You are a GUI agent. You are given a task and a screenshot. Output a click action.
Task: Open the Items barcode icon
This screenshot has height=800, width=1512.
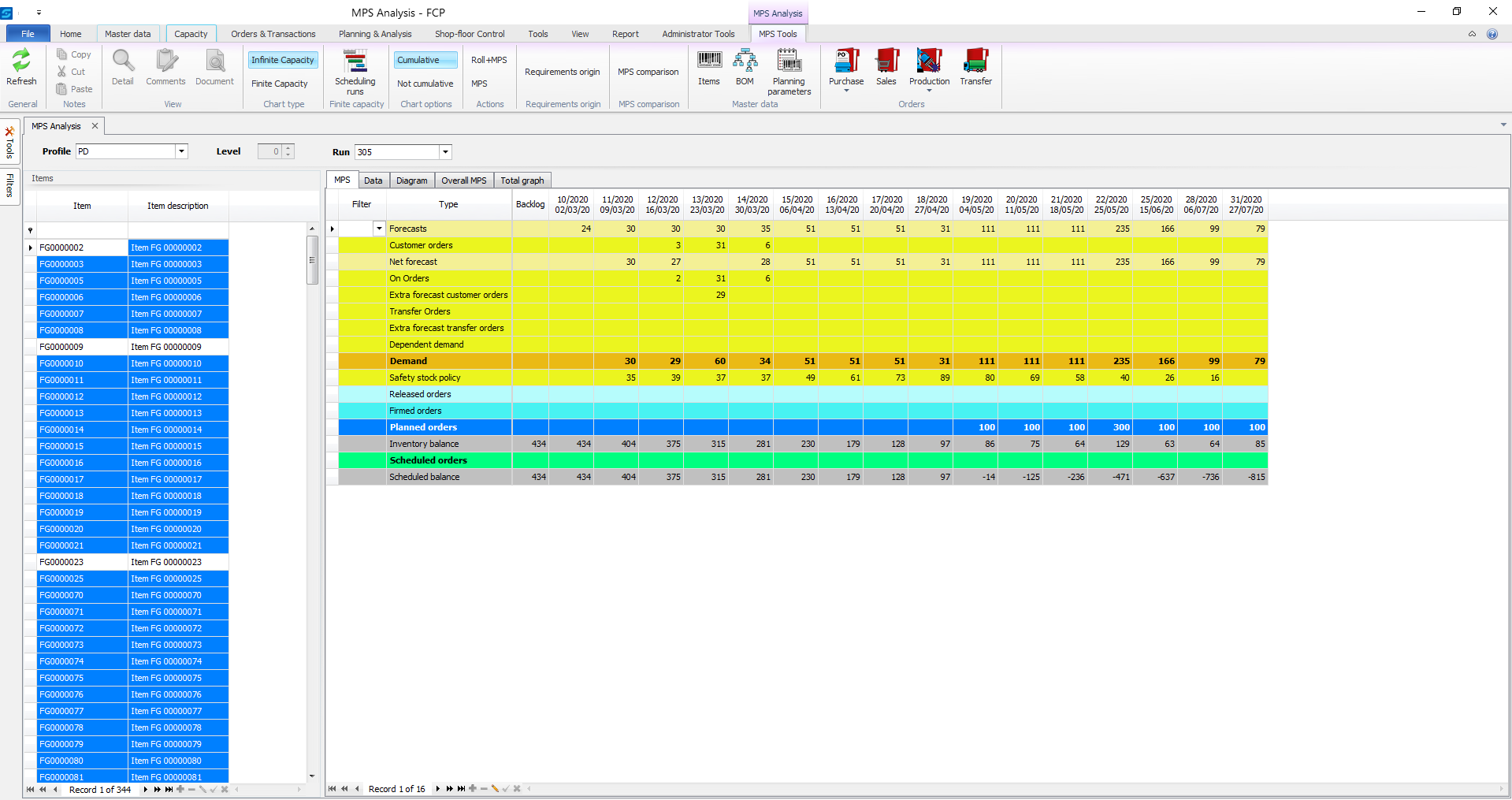[709, 61]
